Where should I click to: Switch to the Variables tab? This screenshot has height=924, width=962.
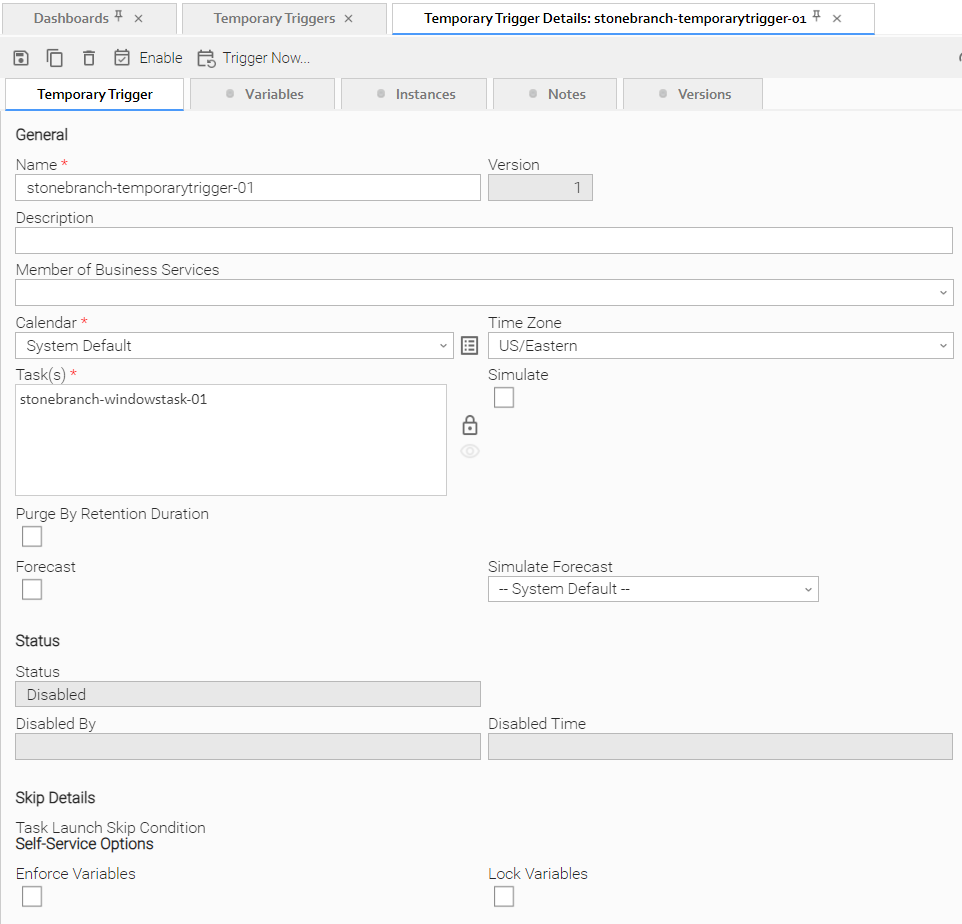pos(265,94)
